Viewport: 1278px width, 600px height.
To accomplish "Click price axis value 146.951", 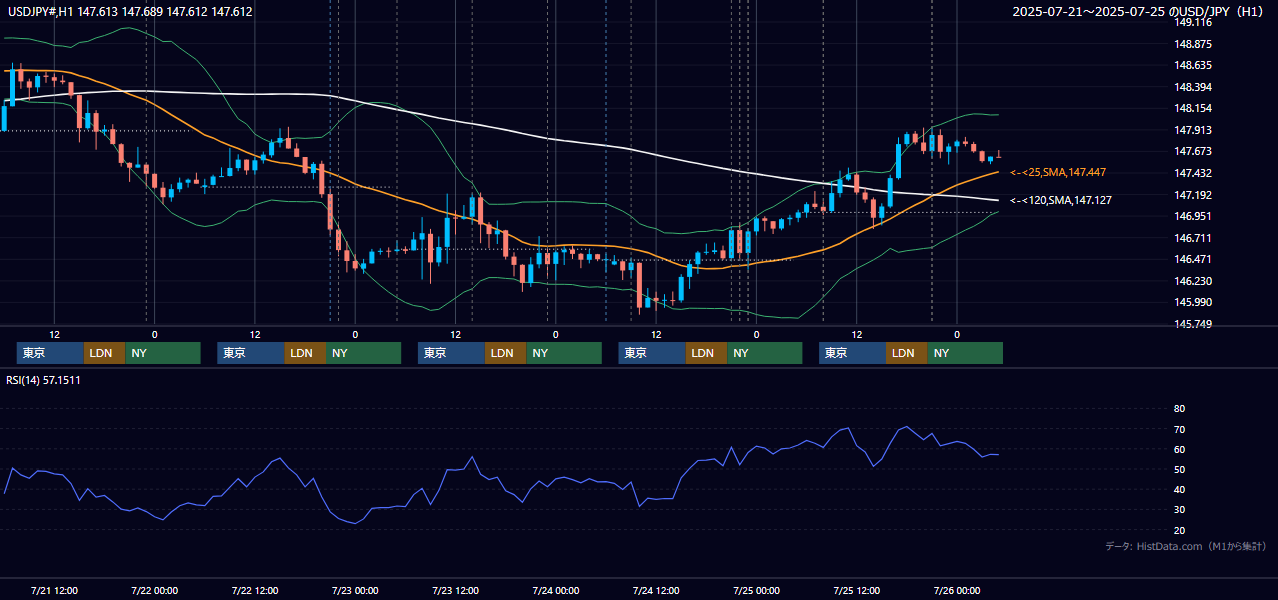I will (x=1194, y=216).
